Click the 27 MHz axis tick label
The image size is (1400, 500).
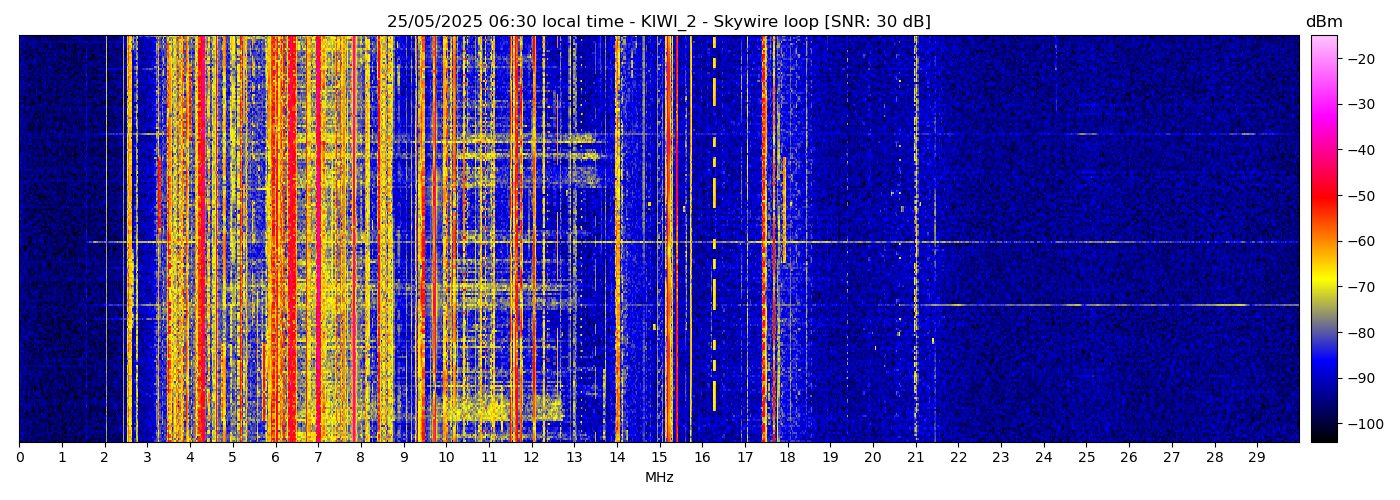pyautogui.click(x=1171, y=457)
